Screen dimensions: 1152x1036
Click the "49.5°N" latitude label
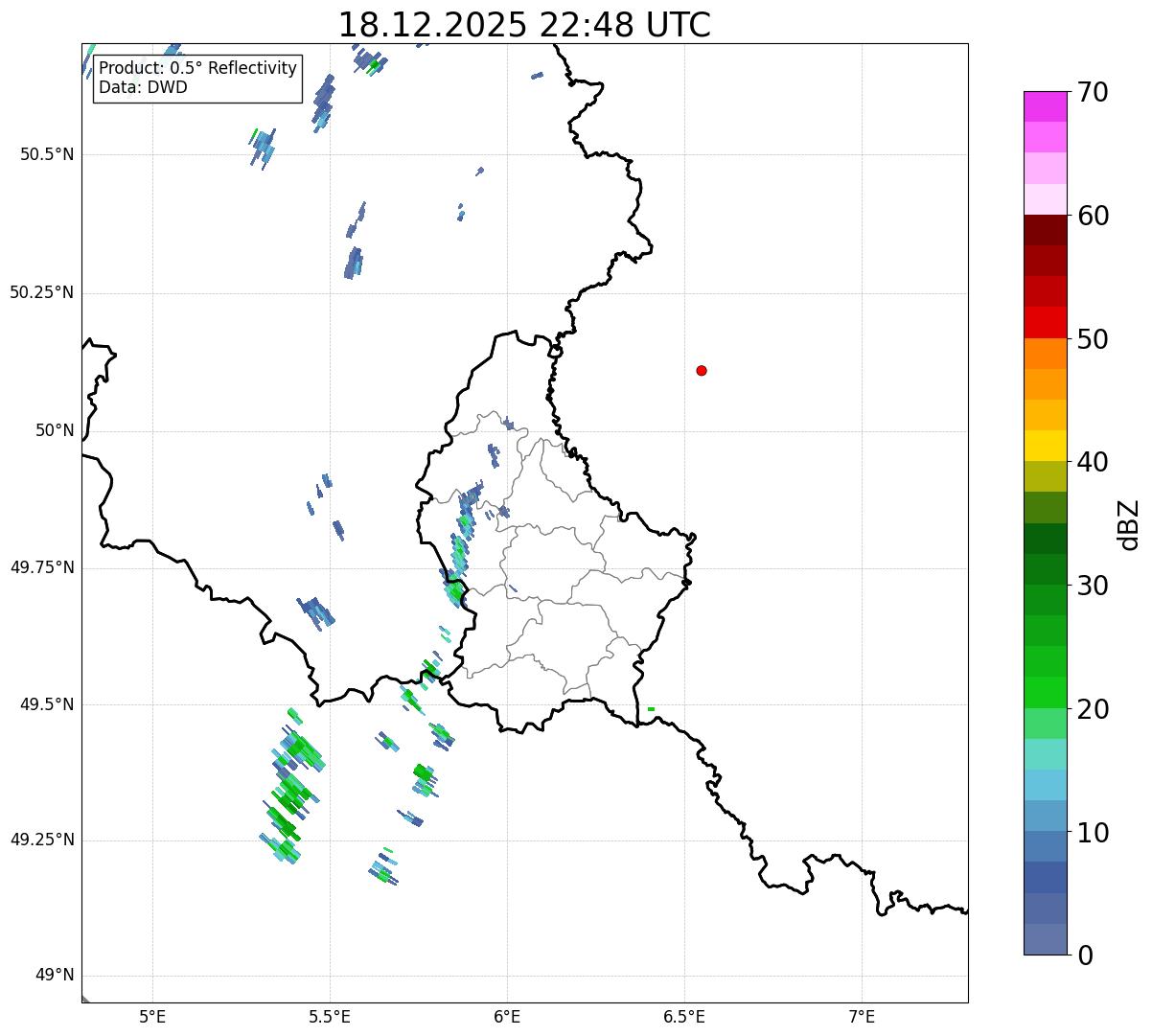(x=46, y=704)
